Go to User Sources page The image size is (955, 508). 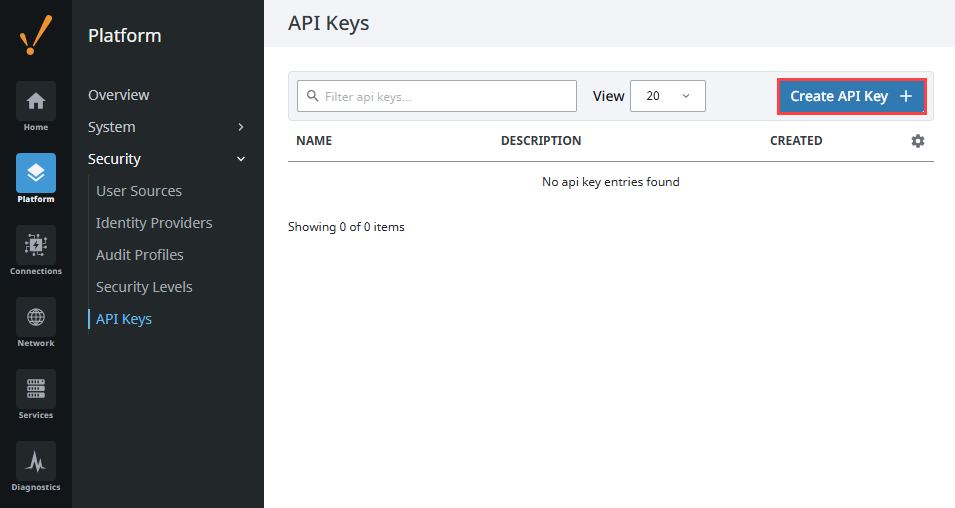(139, 191)
